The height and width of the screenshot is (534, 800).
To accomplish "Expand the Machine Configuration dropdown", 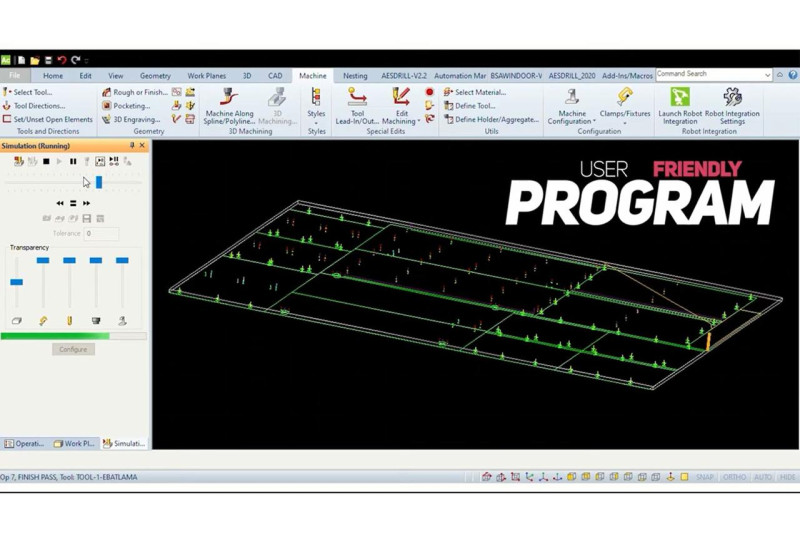I will pos(572,122).
